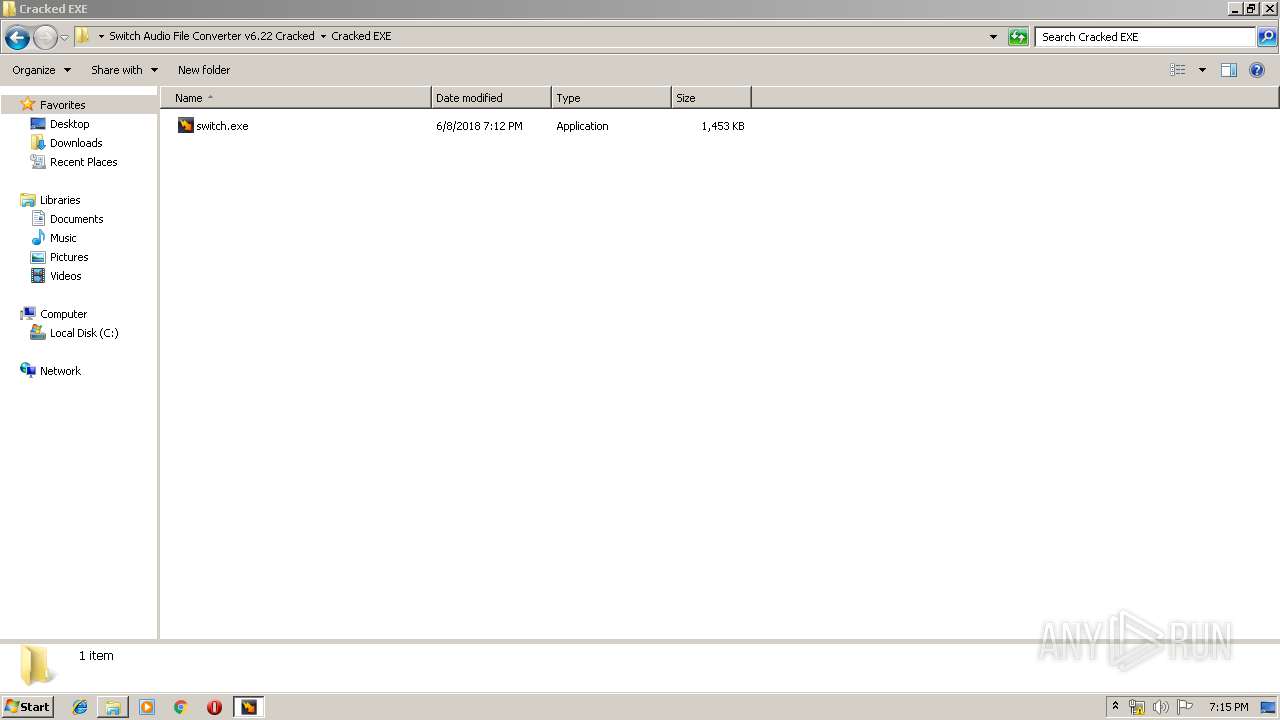Launch Windows Media Player from taskbar
The image size is (1280, 720).
click(x=147, y=707)
